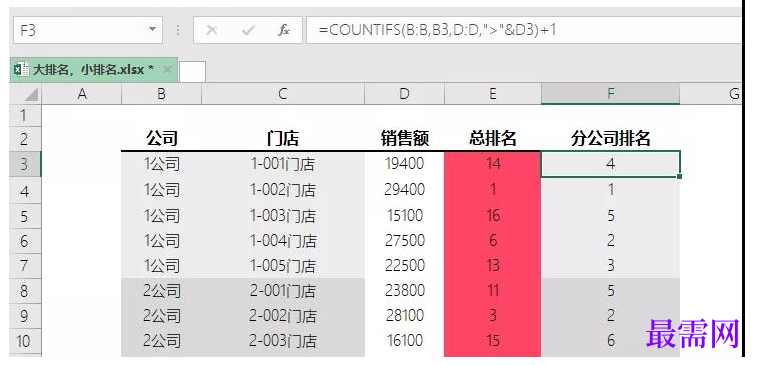Select the 2-003门店 cell
Image resolution: width=758 pixels, height=365 pixels.
pyautogui.click(x=283, y=341)
